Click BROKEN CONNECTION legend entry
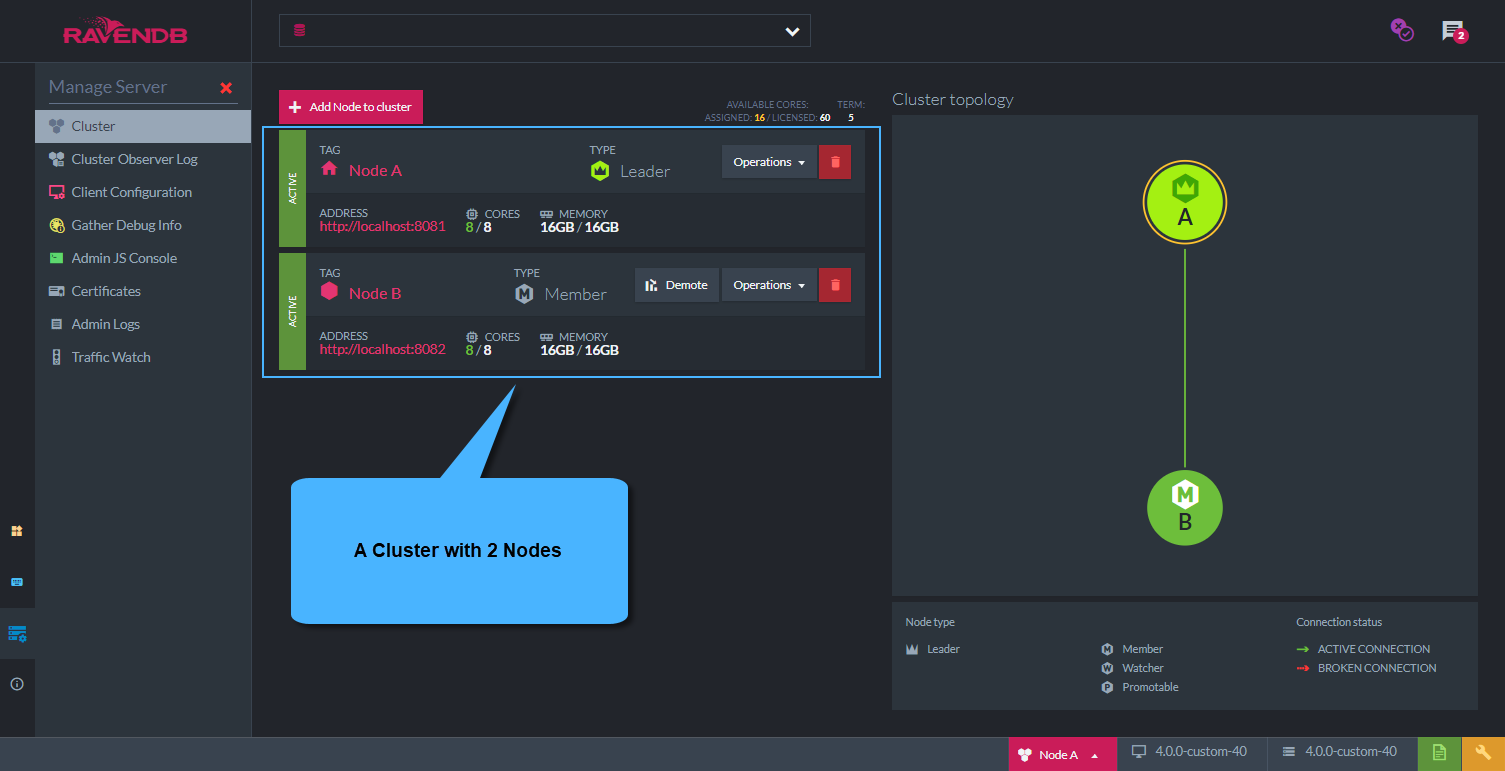1505x771 pixels. 1366,668
